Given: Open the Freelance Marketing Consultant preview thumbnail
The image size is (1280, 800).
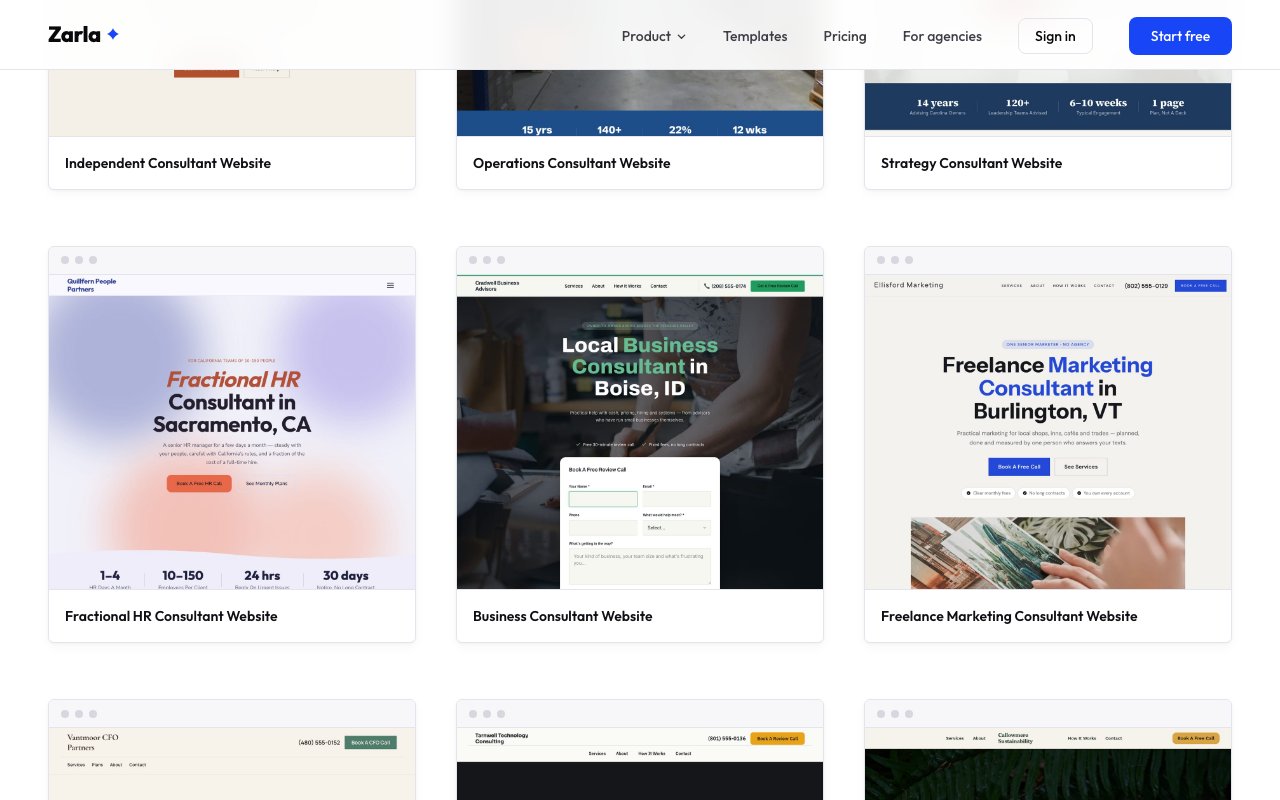Looking at the screenshot, I should click(x=1048, y=432).
